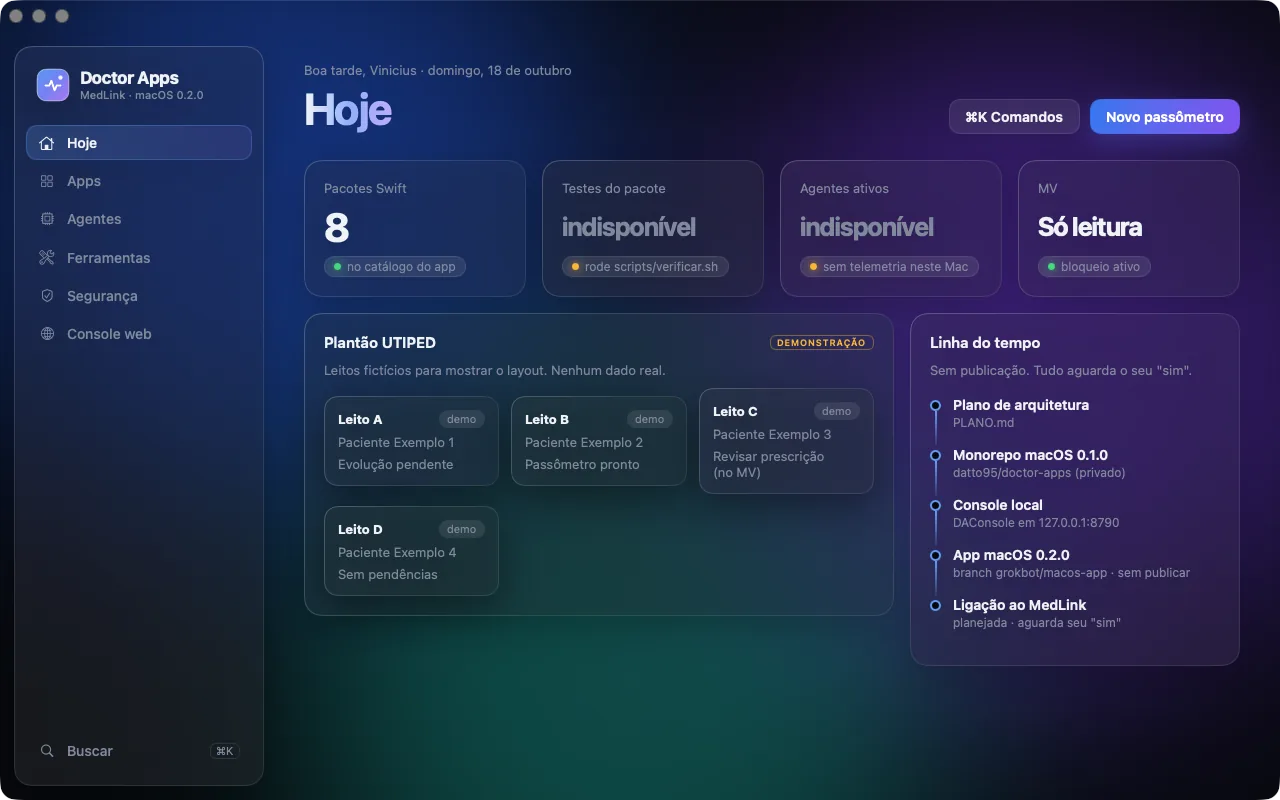This screenshot has width=1280, height=800.
Task: Click the Hoje home icon in sidebar
Action: coord(46,143)
